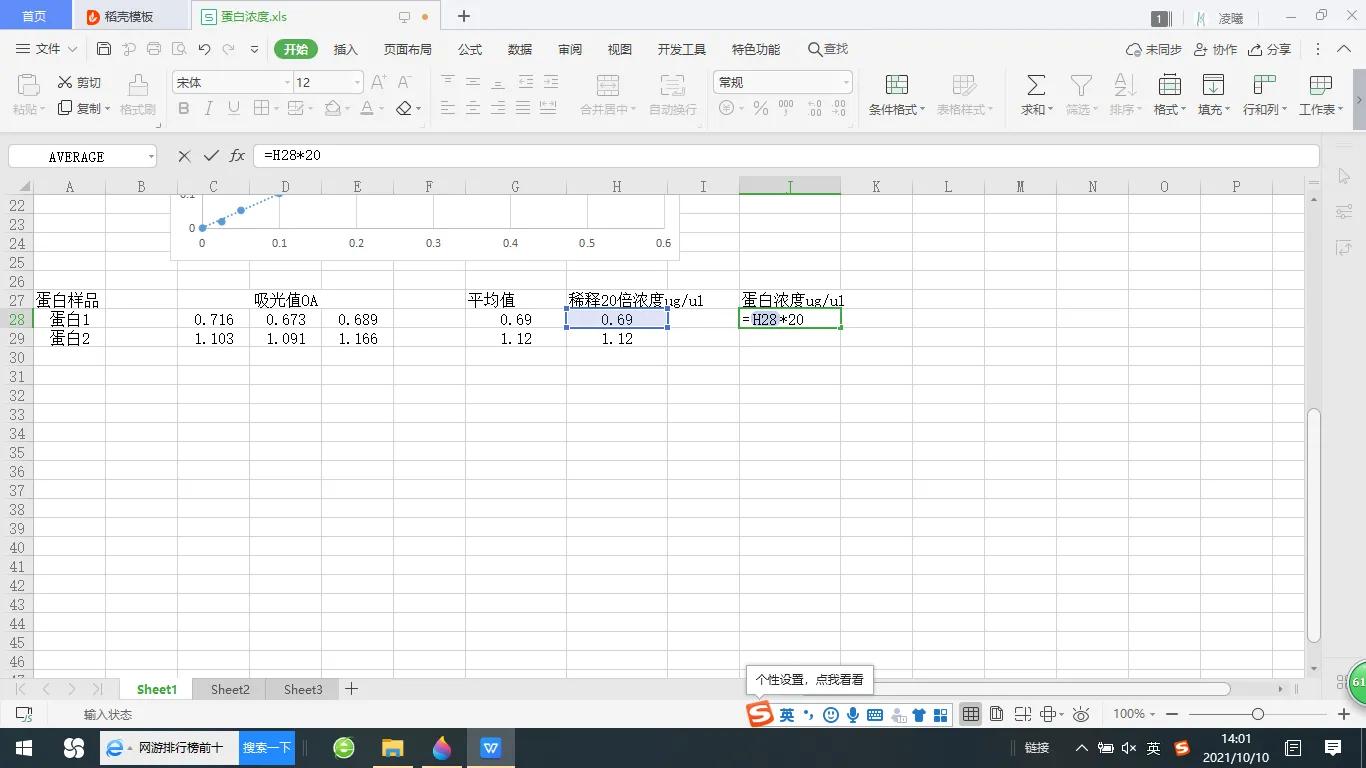The height and width of the screenshot is (768, 1366).
Task: Open the 文件 file menu
Action: 47,49
